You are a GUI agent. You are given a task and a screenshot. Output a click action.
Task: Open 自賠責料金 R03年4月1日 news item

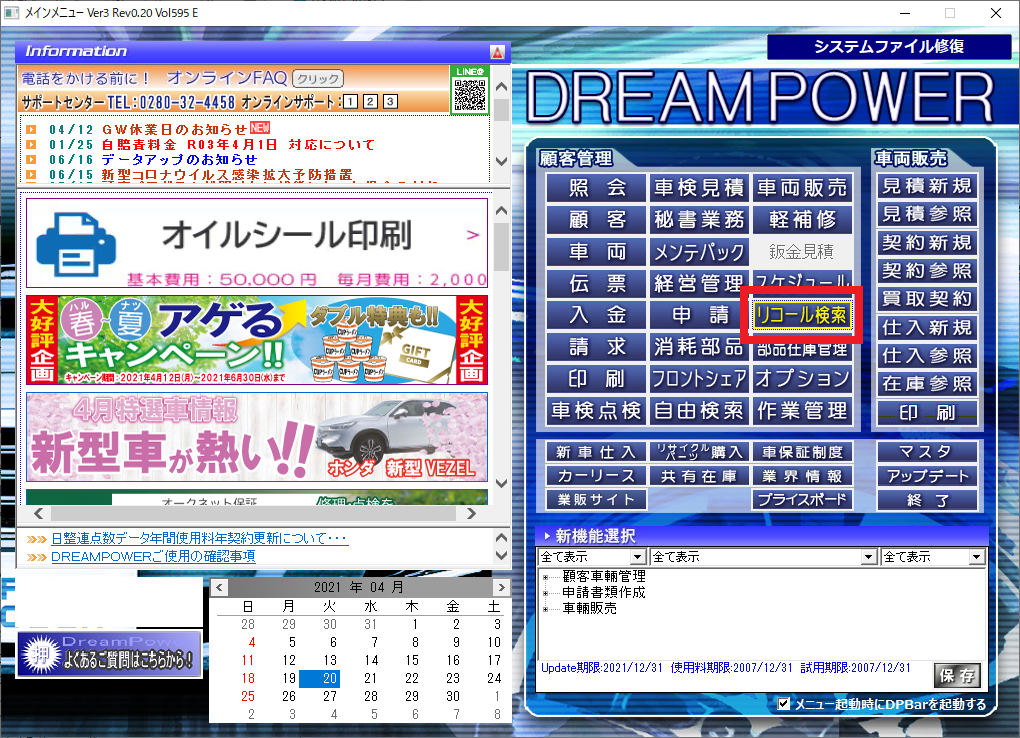click(238, 144)
